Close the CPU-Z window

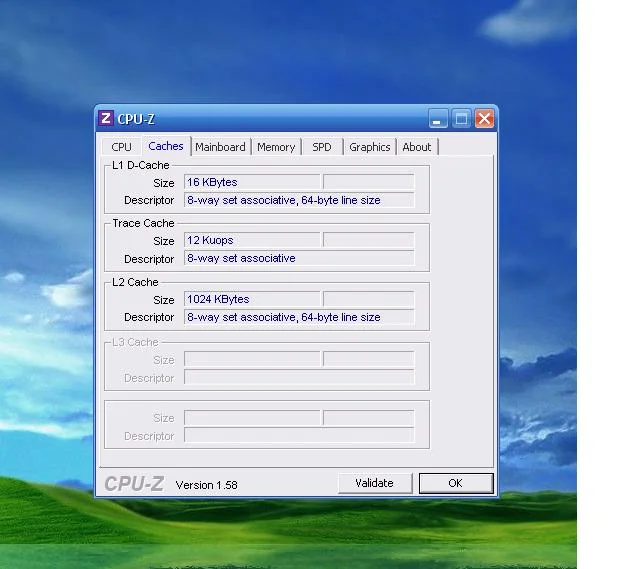484,119
